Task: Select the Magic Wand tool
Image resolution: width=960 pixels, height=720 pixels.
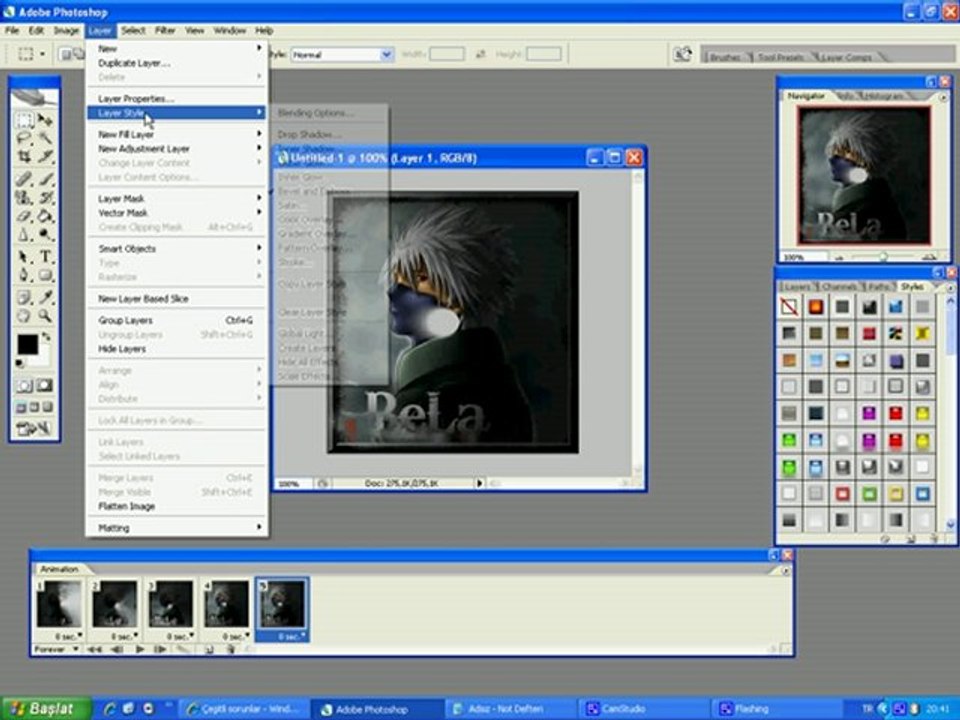Action: (x=45, y=138)
